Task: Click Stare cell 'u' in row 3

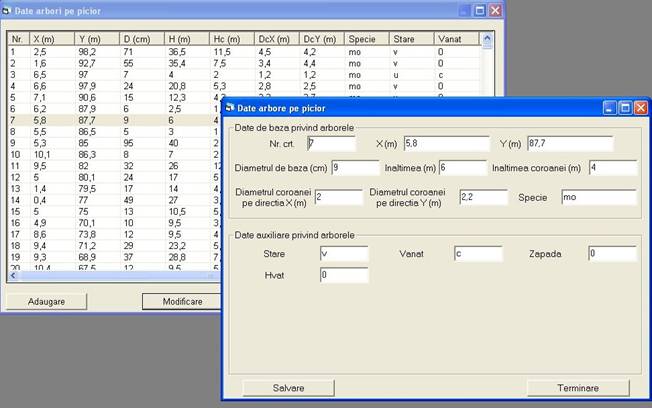Action: click(x=396, y=75)
